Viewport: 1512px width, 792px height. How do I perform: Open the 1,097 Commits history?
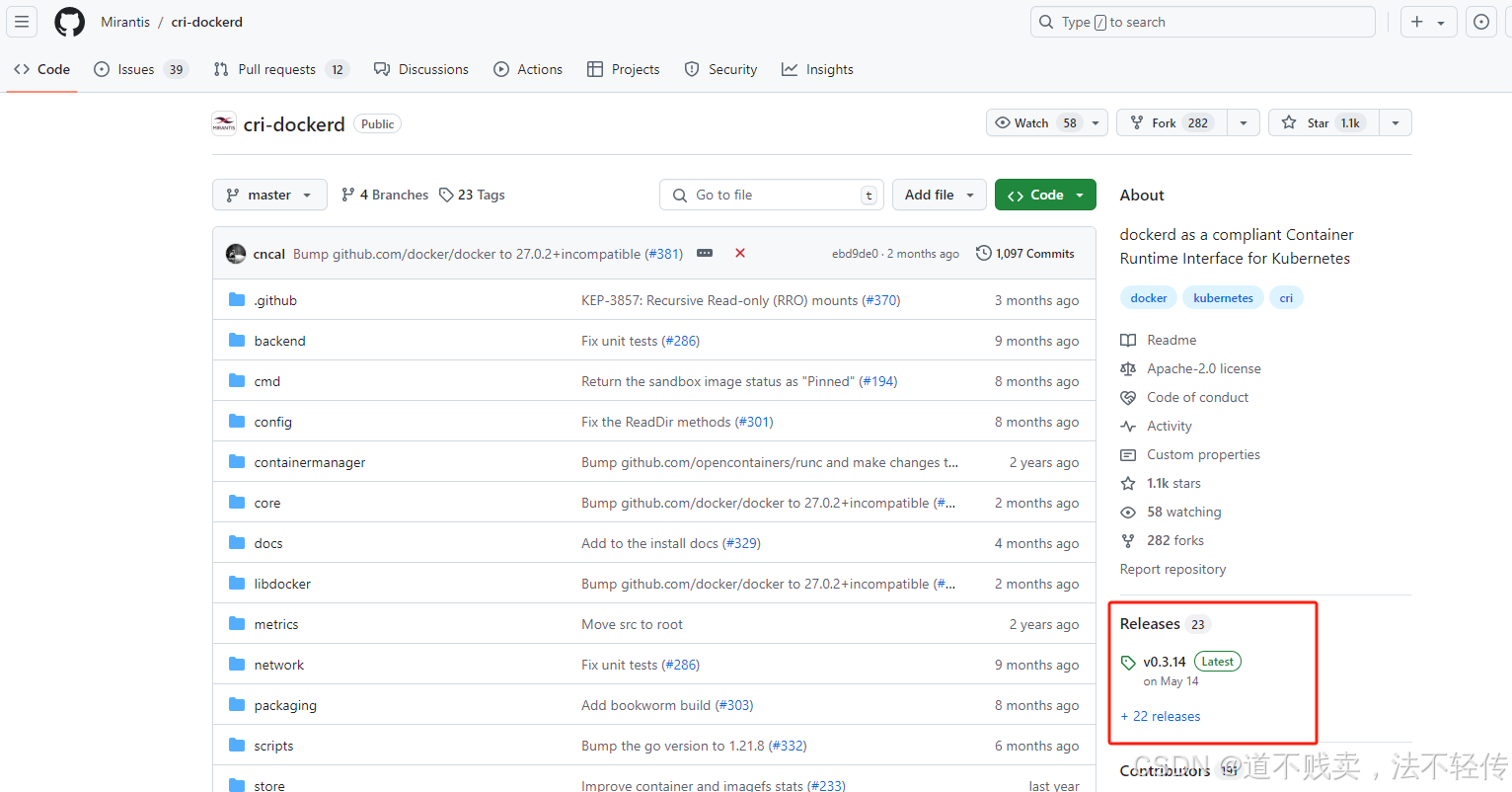1025,254
